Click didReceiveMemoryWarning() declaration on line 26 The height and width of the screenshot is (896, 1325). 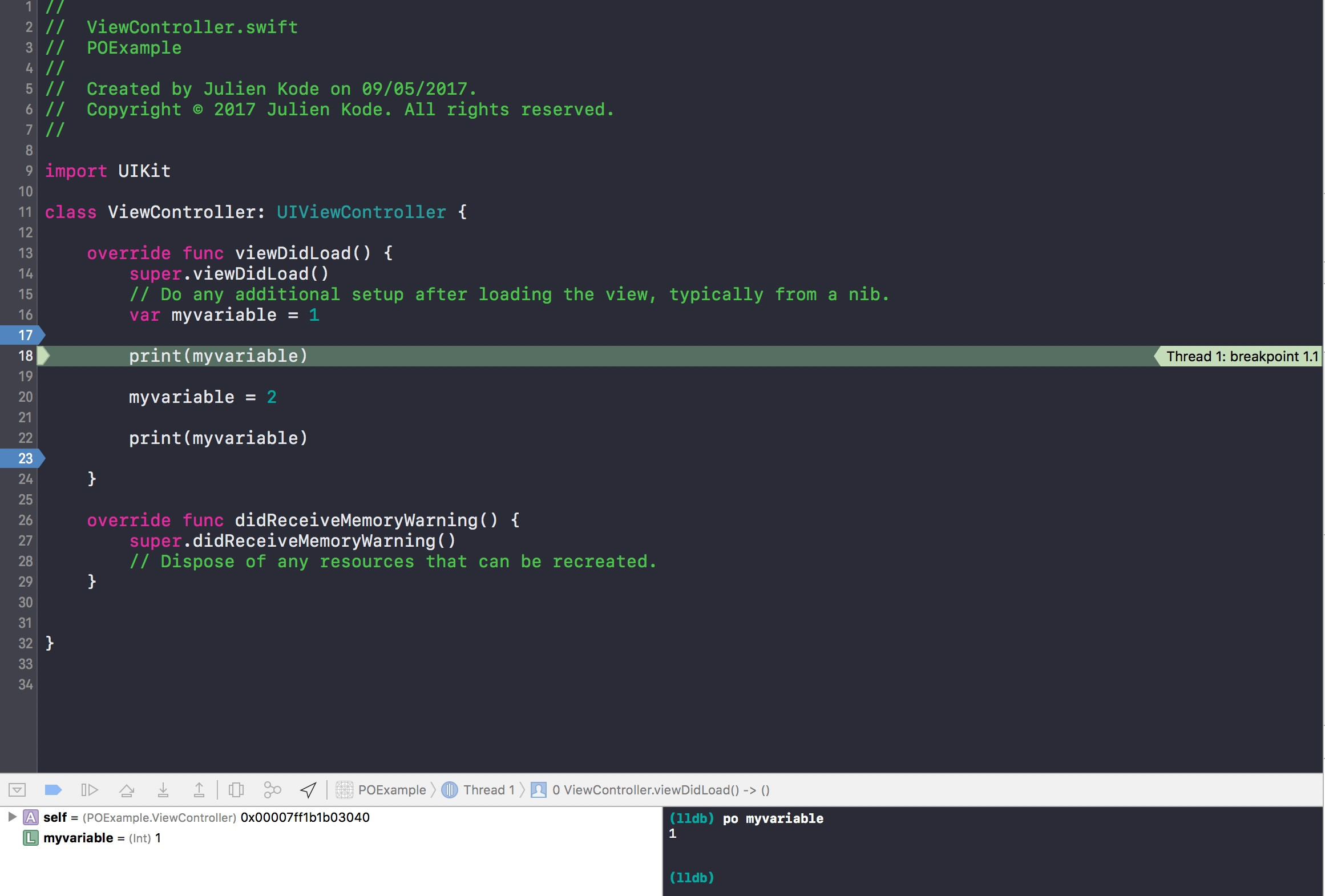tap(366, 520)
